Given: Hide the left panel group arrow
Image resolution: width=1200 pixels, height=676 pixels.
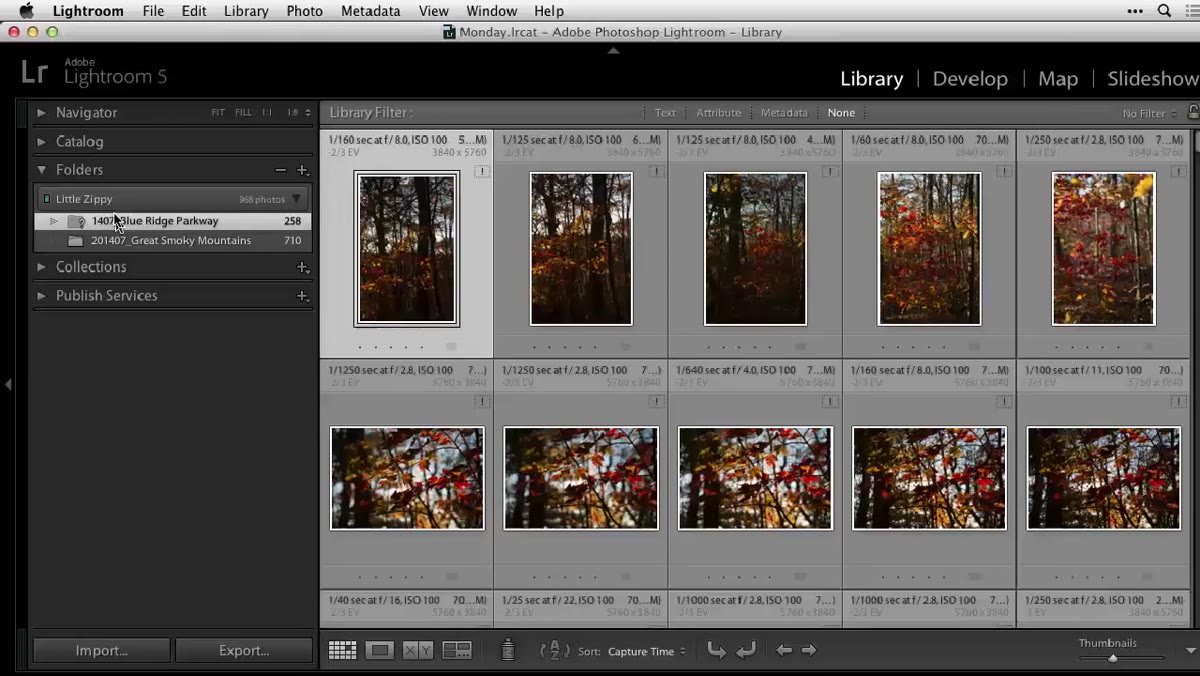Looking at the screenshot, I should click(8, 384).
